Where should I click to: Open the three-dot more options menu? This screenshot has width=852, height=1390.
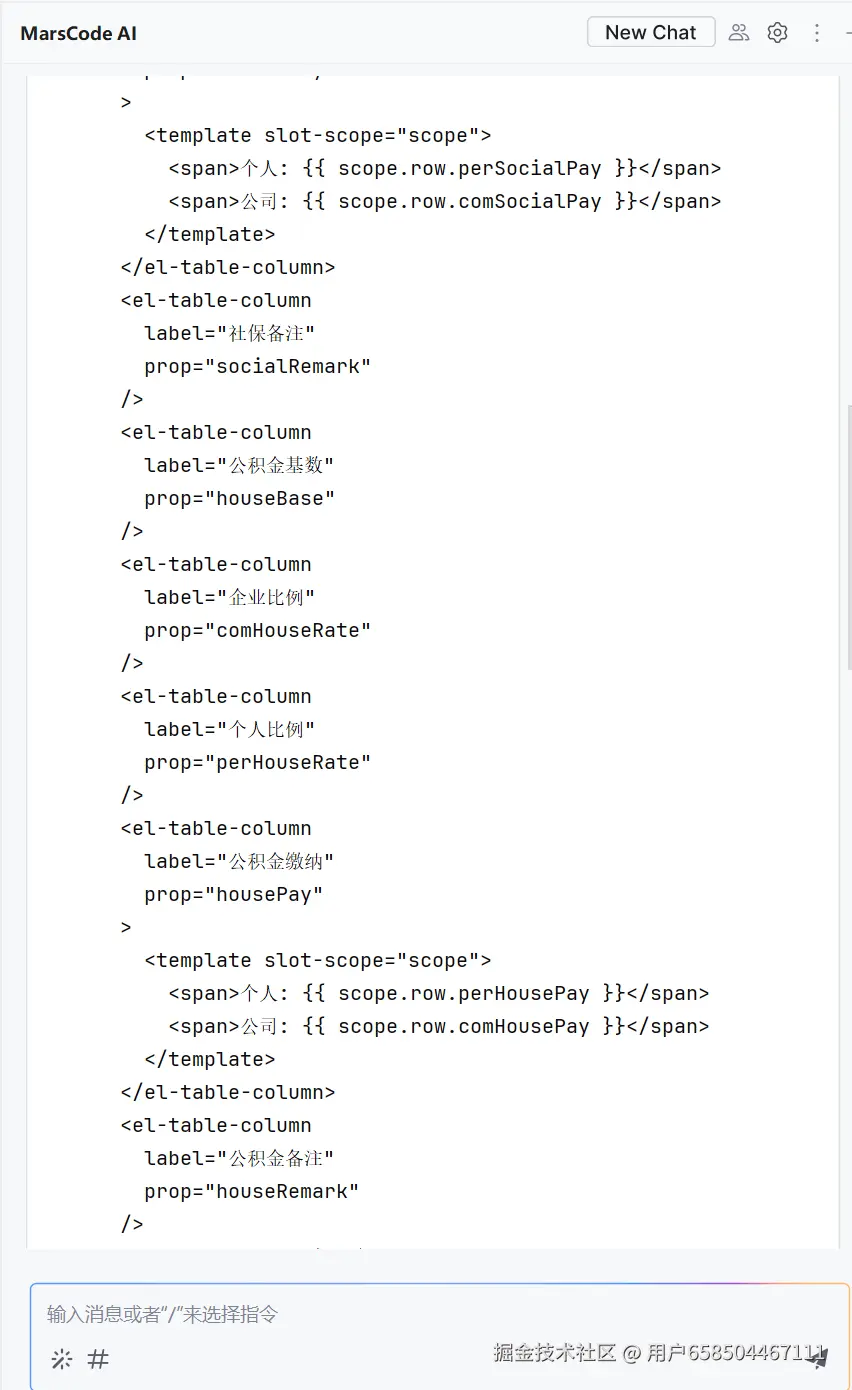(x=816, y=33)
